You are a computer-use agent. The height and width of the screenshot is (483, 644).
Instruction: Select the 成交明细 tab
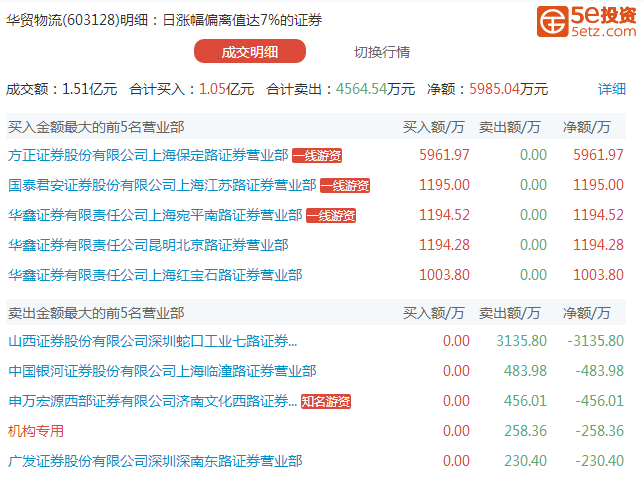pyautogui.click(x=250, y=51)
